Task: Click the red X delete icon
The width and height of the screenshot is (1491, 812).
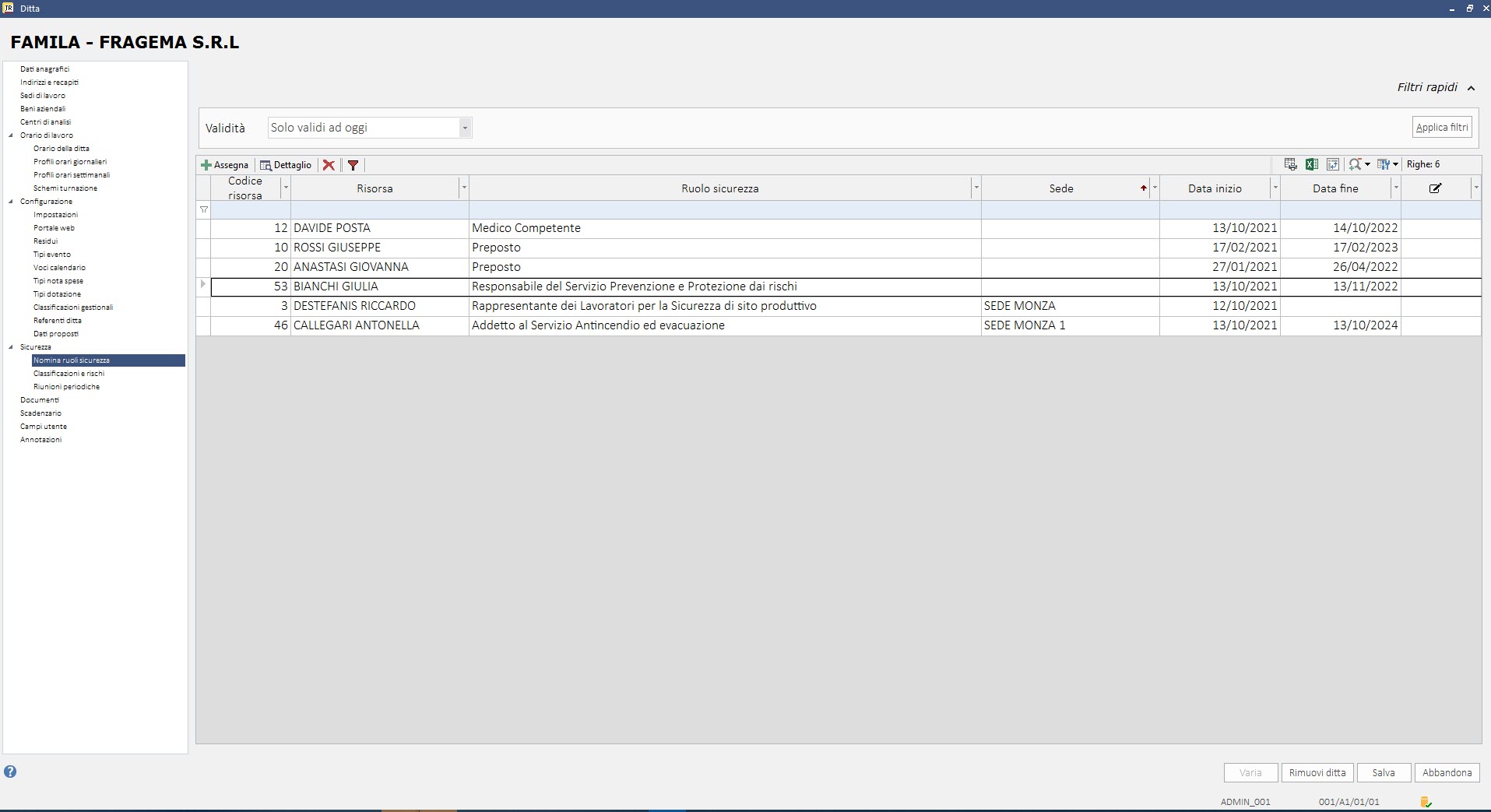Action: [329, 165]
